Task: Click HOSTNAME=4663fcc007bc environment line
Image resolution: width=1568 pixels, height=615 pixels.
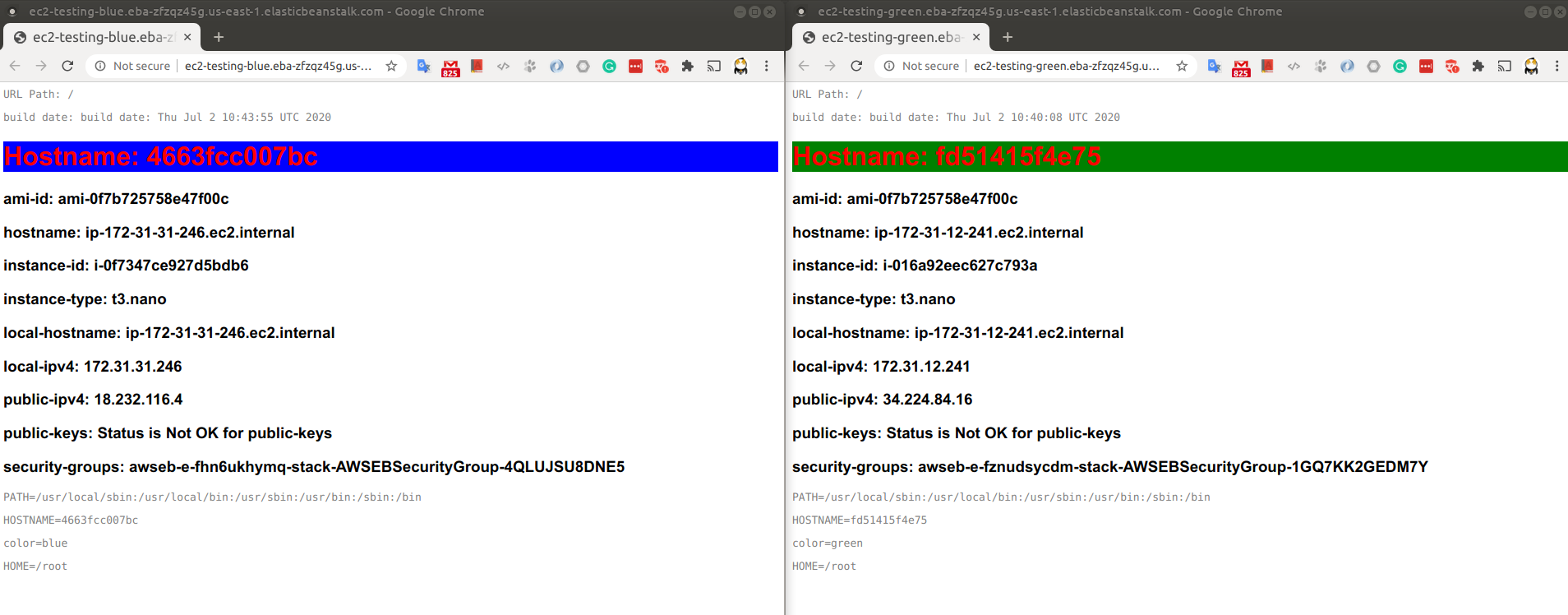Action: pyautogui.click(x=71, y=520)
